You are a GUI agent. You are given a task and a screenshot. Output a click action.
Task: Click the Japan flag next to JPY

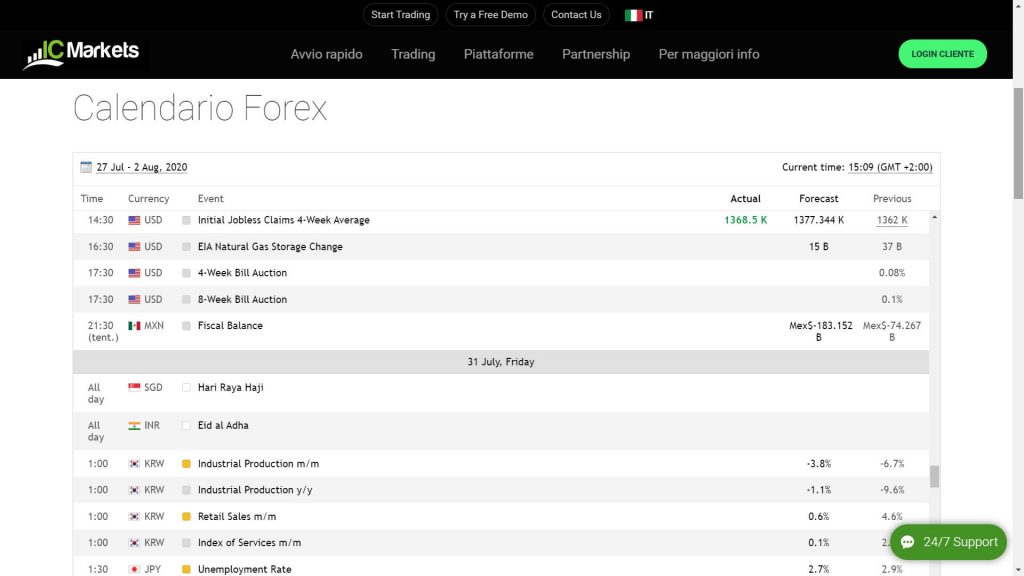coord(134,570)
